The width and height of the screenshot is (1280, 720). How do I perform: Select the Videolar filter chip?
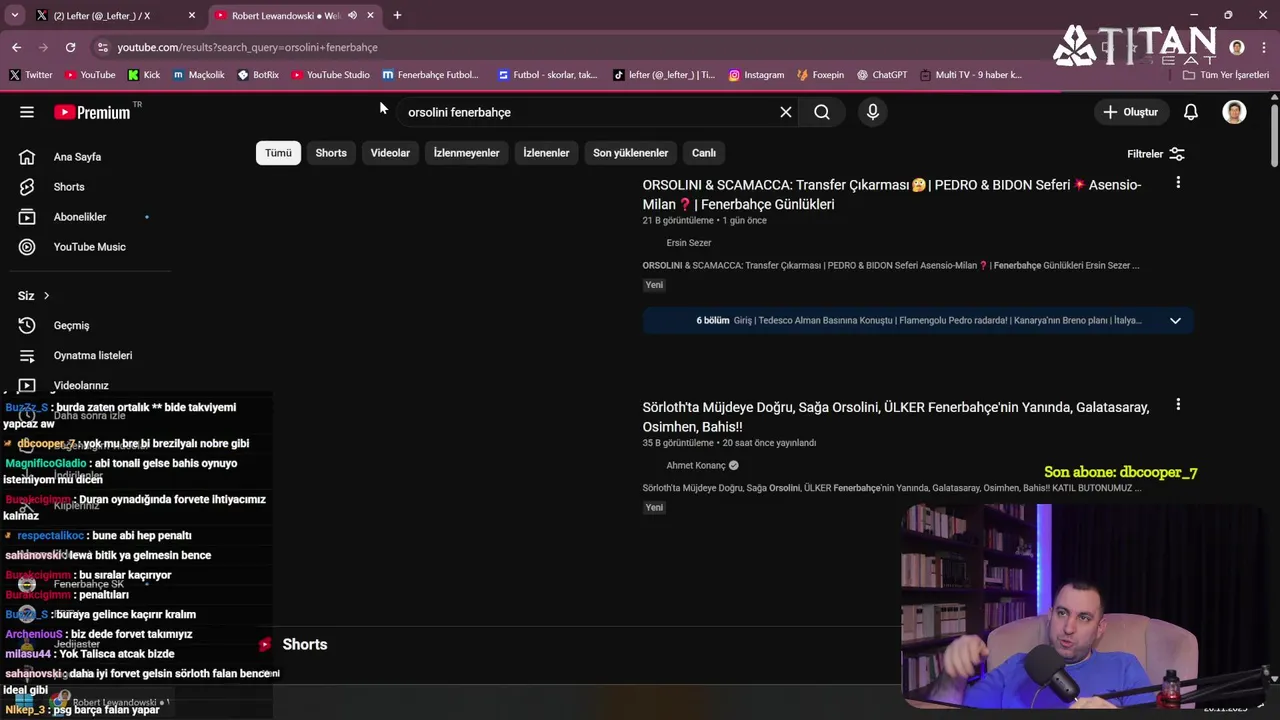pyautogui.click(x=390, y=153)
